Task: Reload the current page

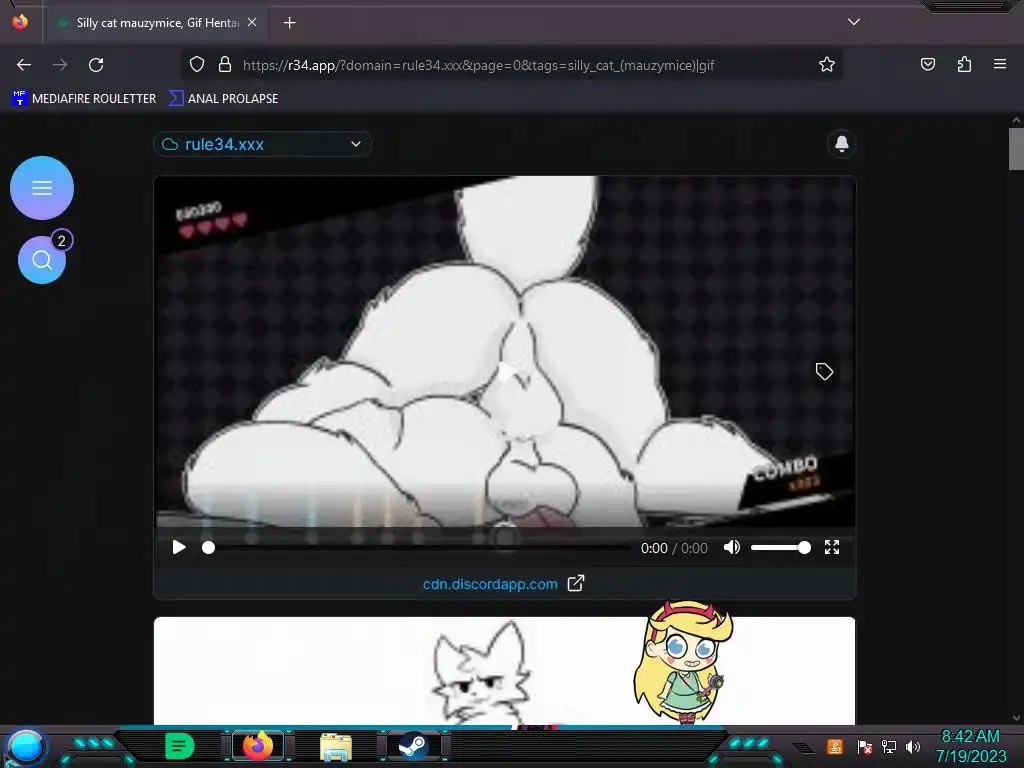Action: [x=96, y=65]
